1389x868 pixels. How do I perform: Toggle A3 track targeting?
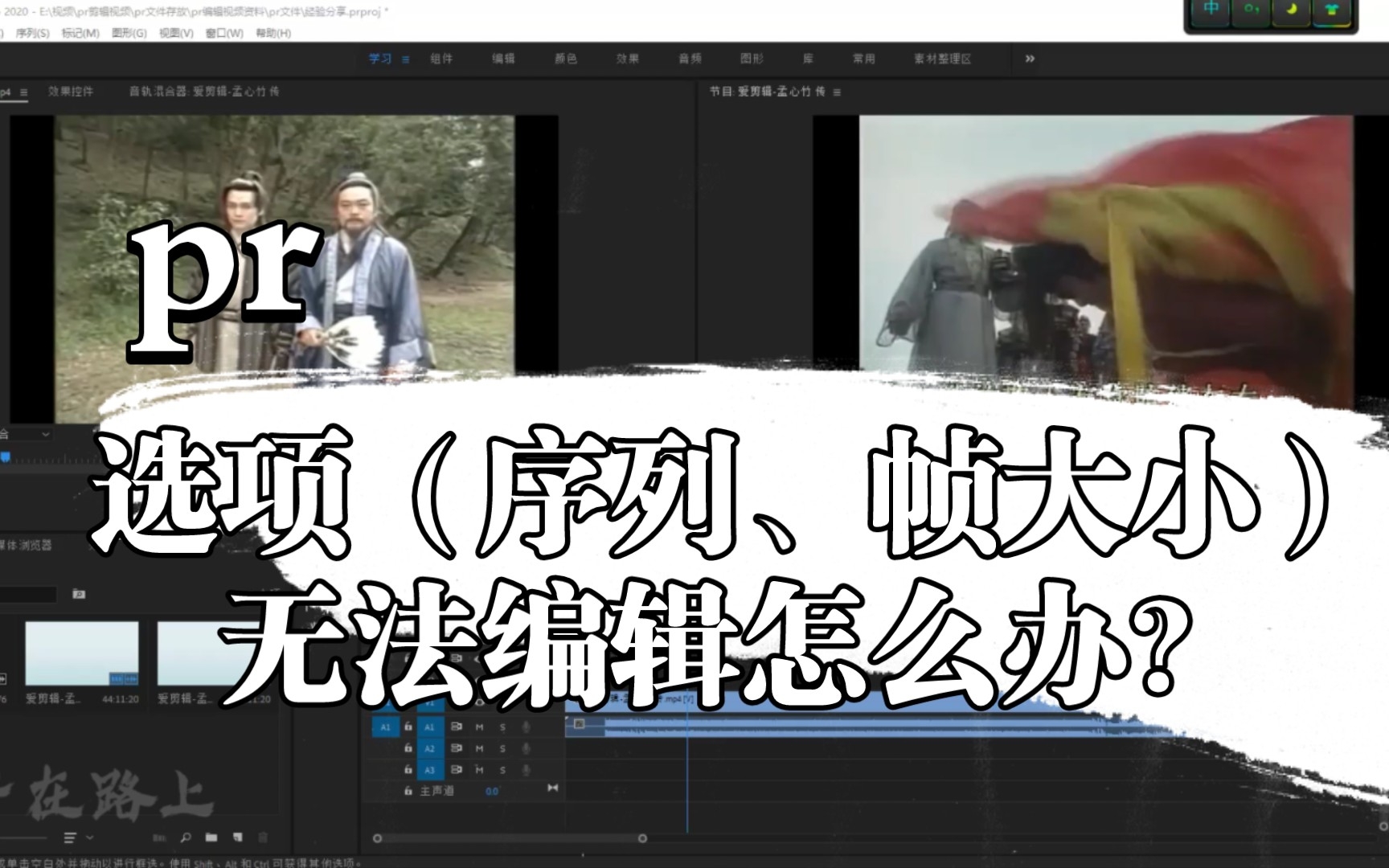(x=429, y=770)
